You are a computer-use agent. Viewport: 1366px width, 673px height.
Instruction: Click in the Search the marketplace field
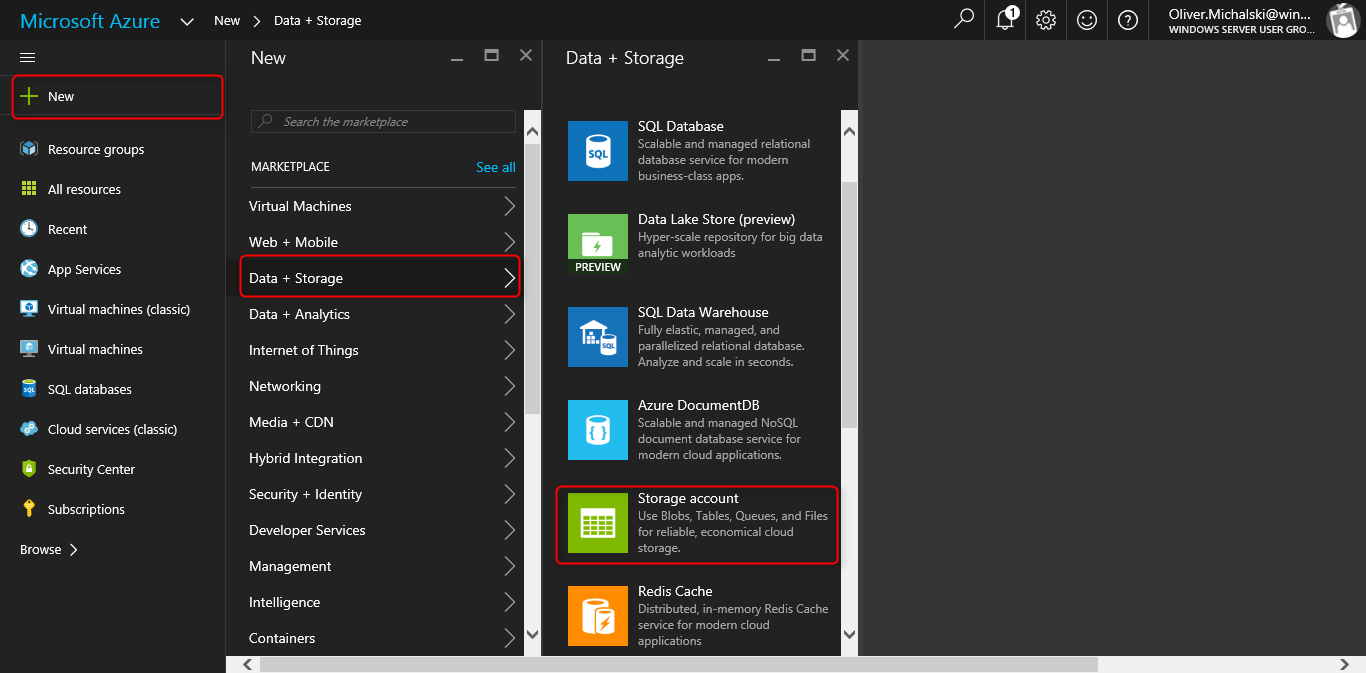(x=383, y=121)
